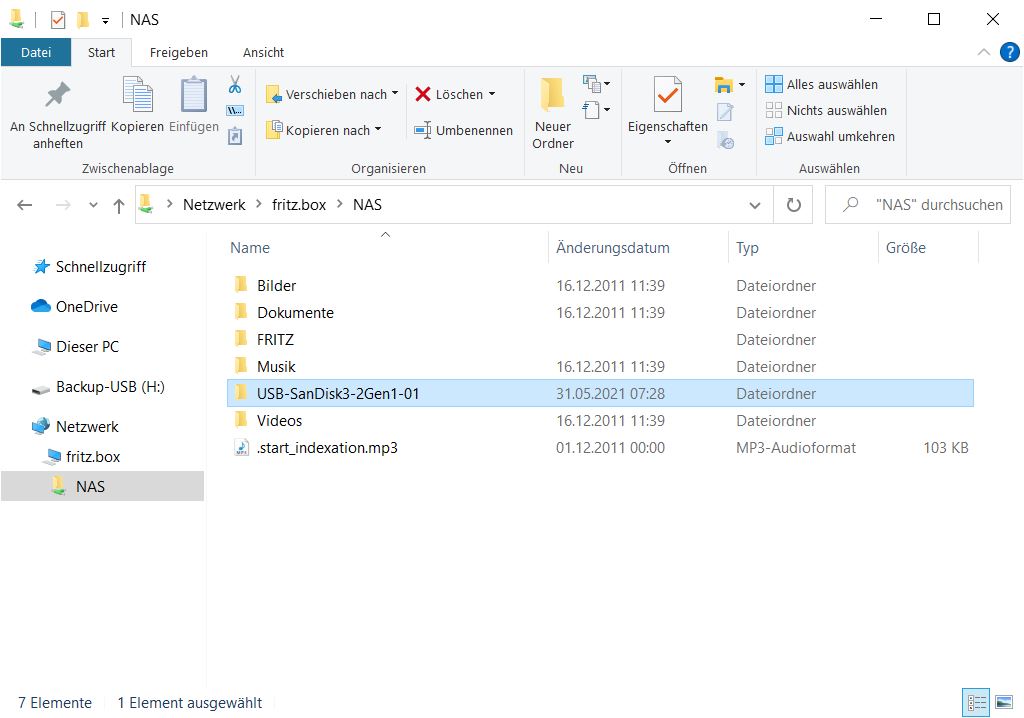Refresh the current folder view
The image size is (1024, 718).
(793, 205)
